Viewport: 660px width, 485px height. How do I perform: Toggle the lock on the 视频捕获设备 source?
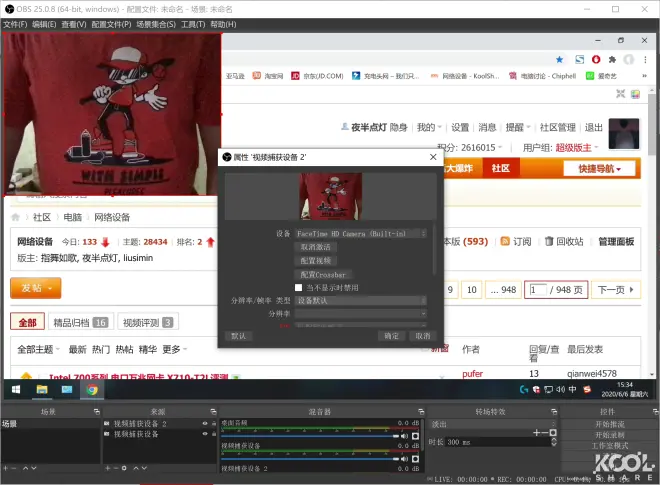(214, 434)
